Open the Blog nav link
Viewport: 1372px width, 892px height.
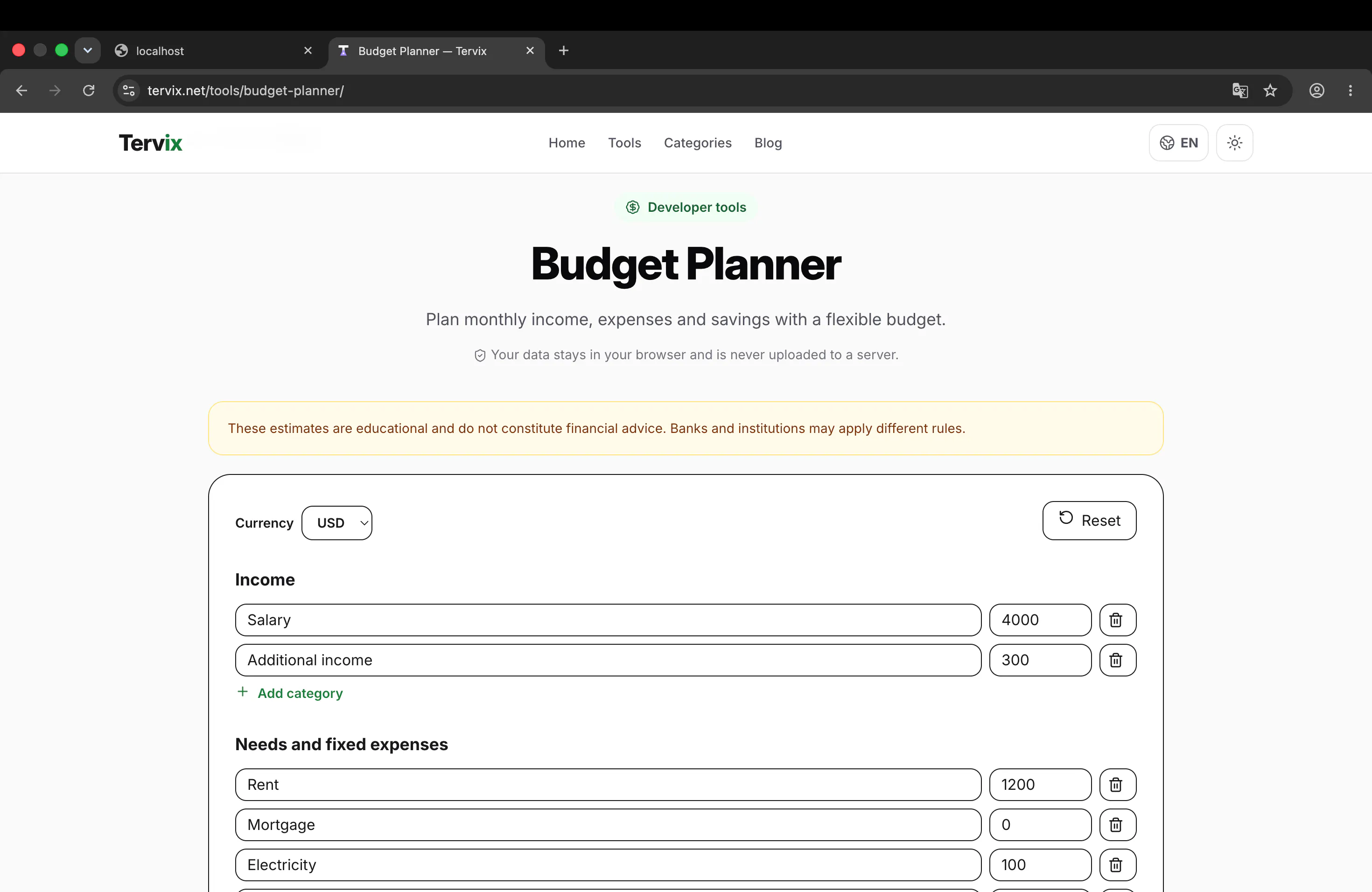click(768, 143)
